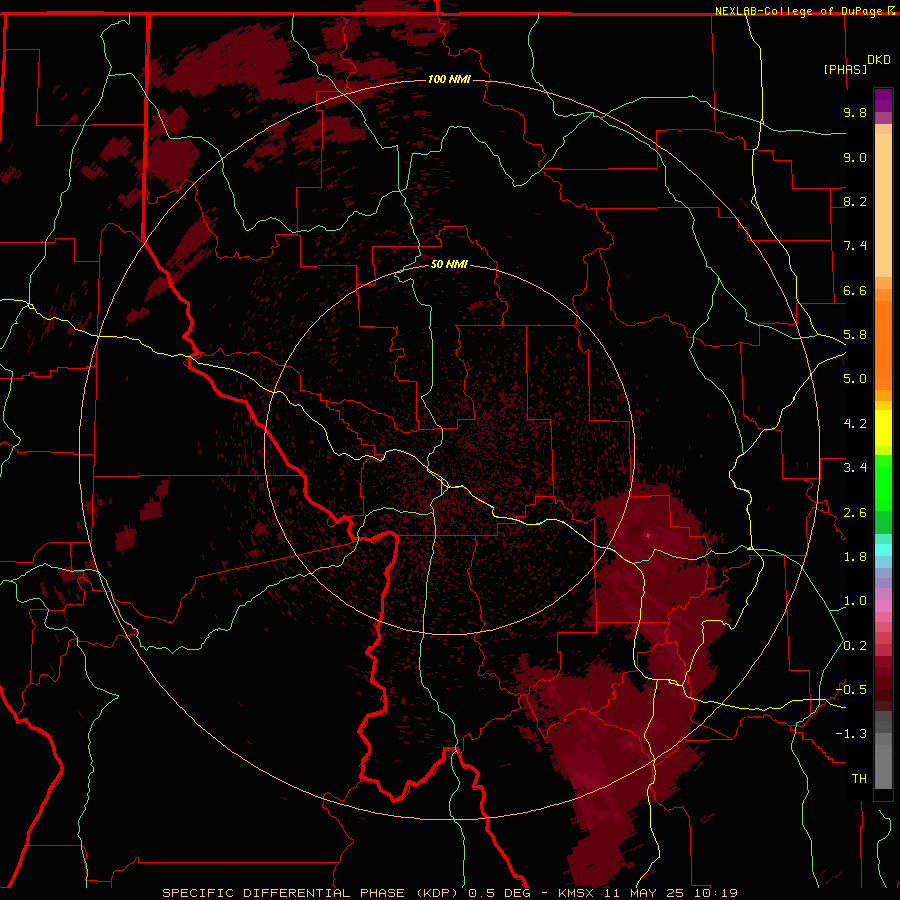Click the 1.0 value on color scale
The image size is (900, 900).
point(855,601)
